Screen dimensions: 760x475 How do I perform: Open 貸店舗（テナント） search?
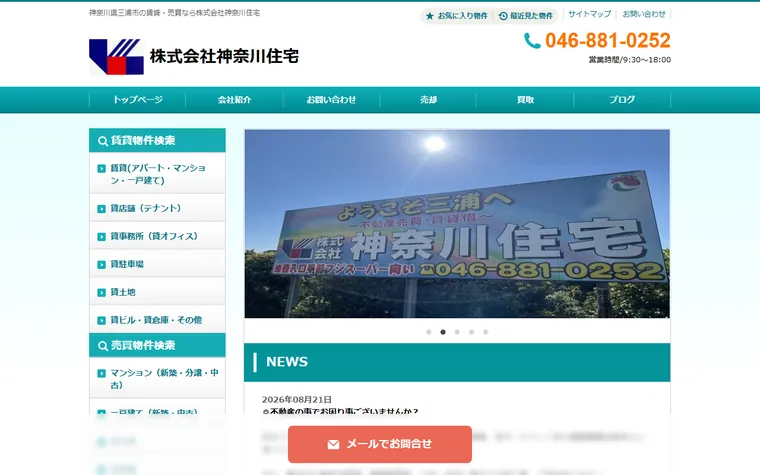[157, 208]
